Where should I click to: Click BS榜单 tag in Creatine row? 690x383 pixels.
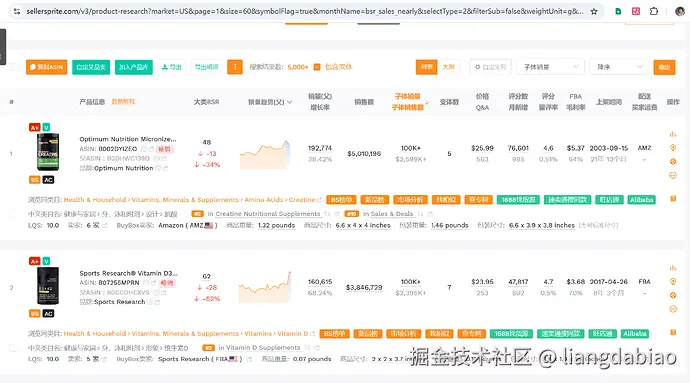[x=341, y=199]
